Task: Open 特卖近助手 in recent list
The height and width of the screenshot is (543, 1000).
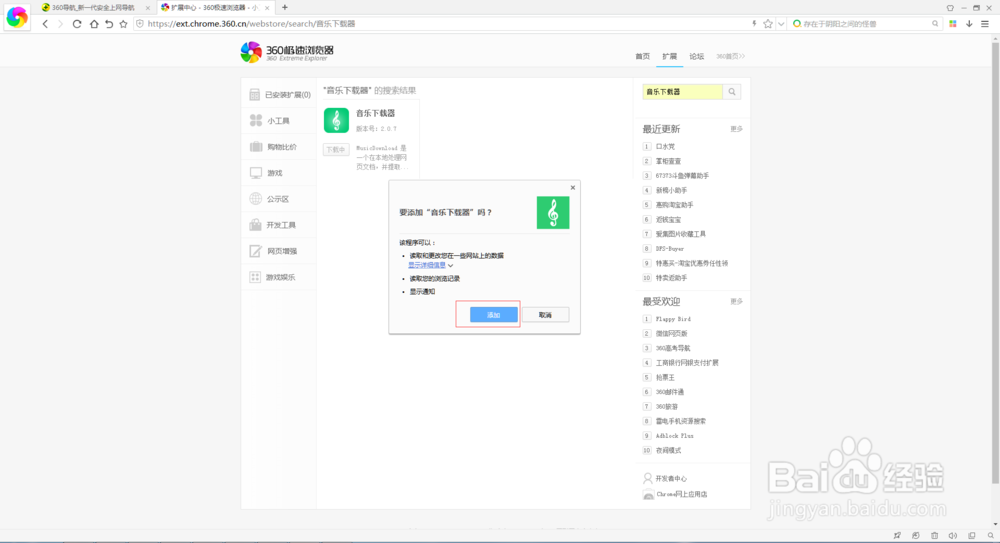Action: pos(672,278)
